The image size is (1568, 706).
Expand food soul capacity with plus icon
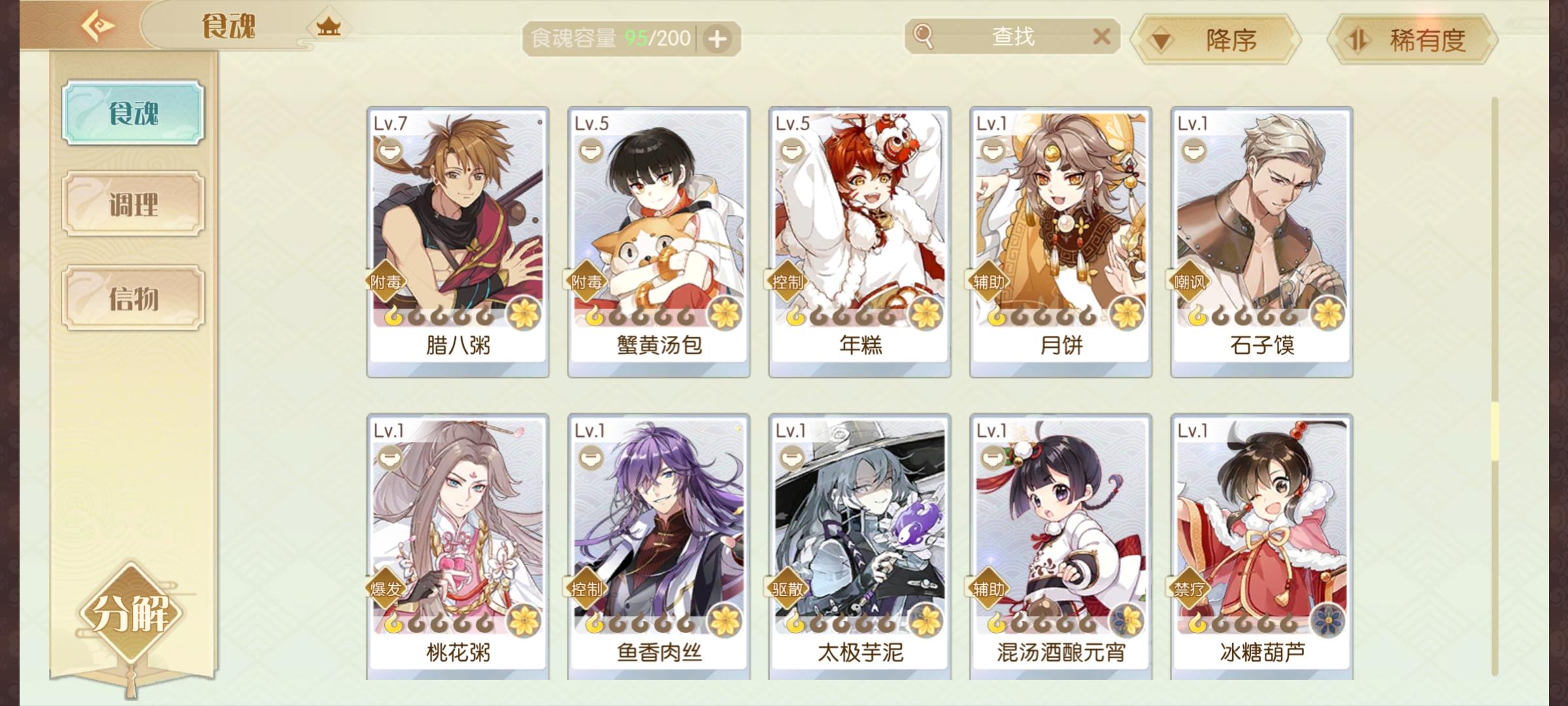point(717,39)
